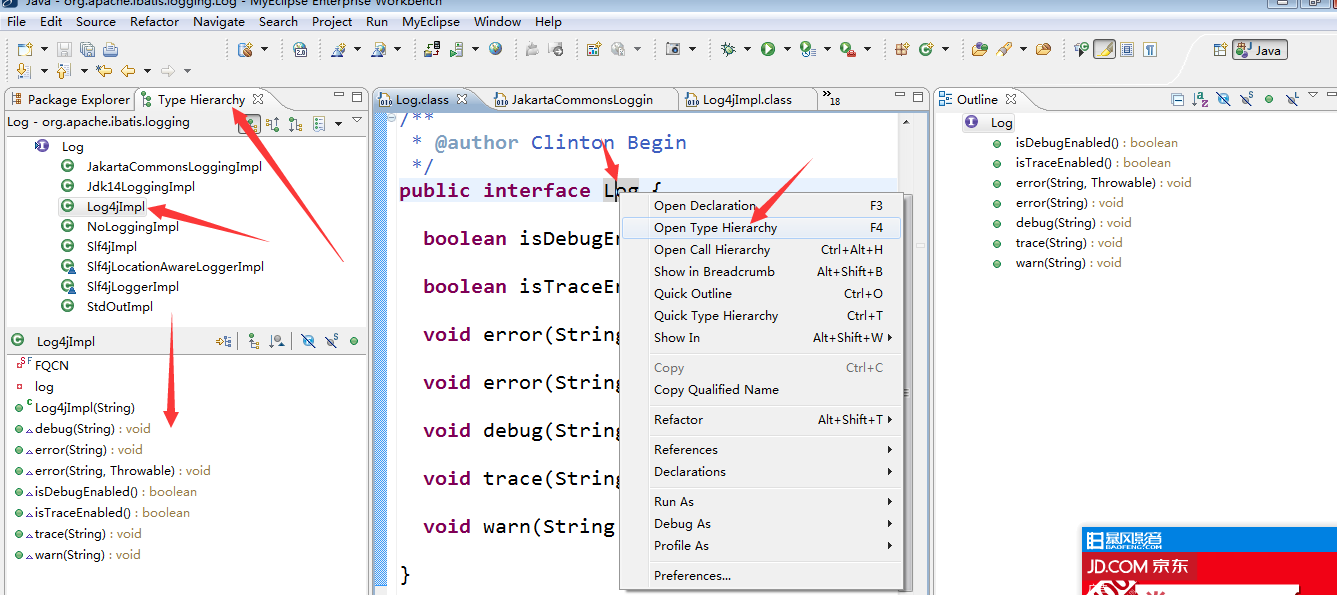Select Slf4jLoggerImpl in hierarchy tree
The height and width of the screenshot is (595, 1337).
(132, 287)
